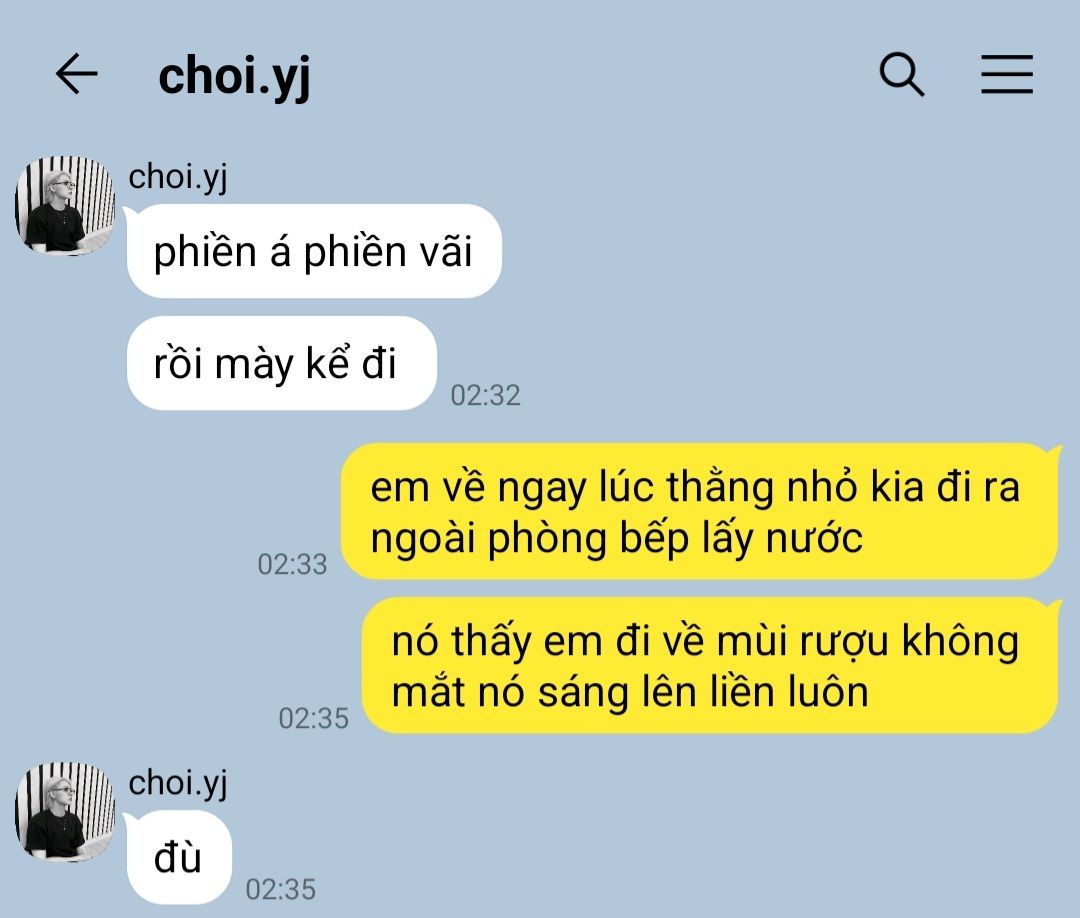This screenshot has height=918, width=1080.
Task: Select the message 'phiền á phiền vãi'
Action: pyautogui.click(x=314, y=251)
